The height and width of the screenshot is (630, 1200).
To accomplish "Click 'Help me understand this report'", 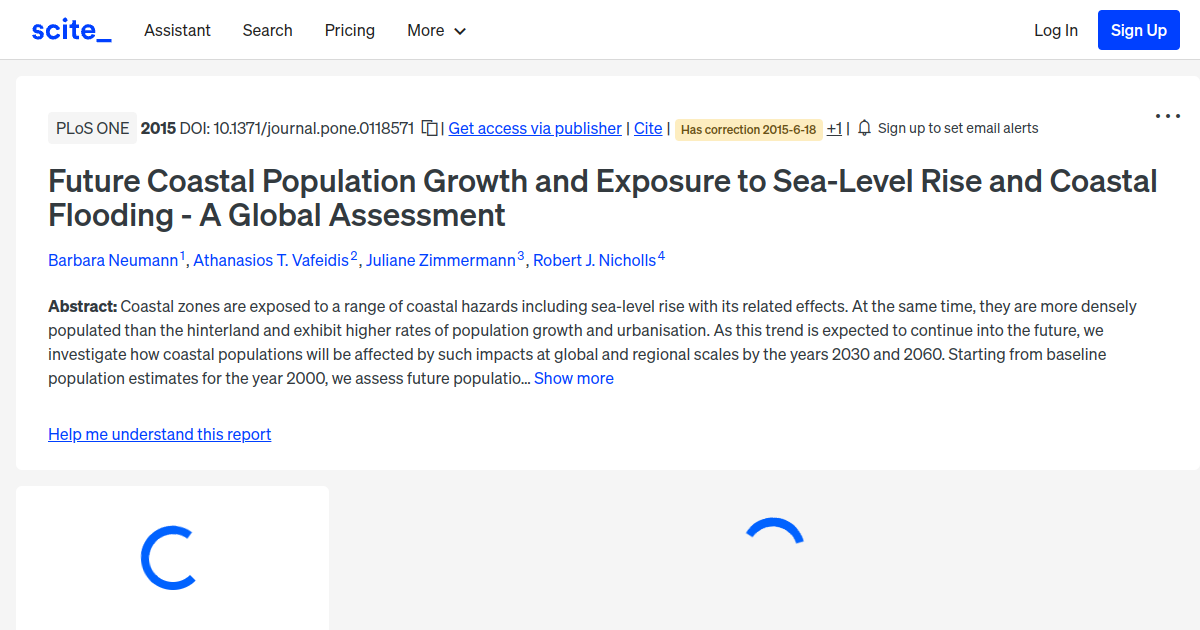I will click(x=159, y=434).
